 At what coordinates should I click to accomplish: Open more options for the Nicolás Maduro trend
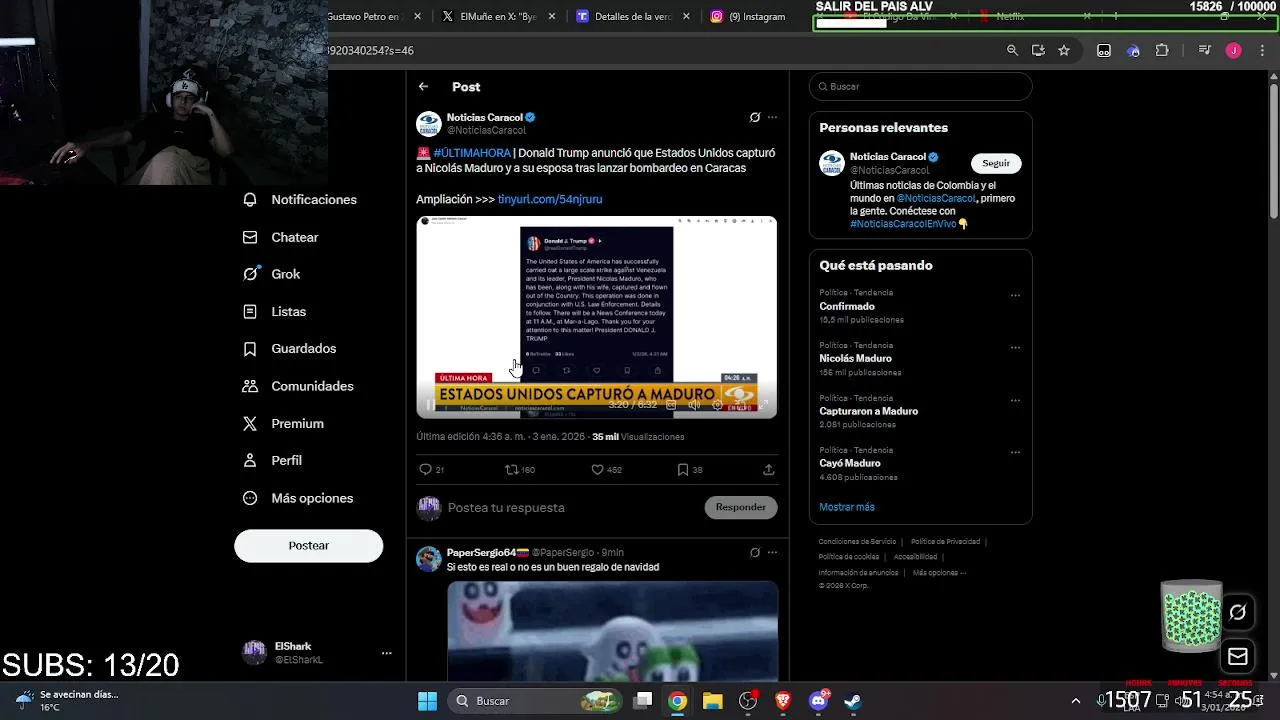[x=1015, y=348]
